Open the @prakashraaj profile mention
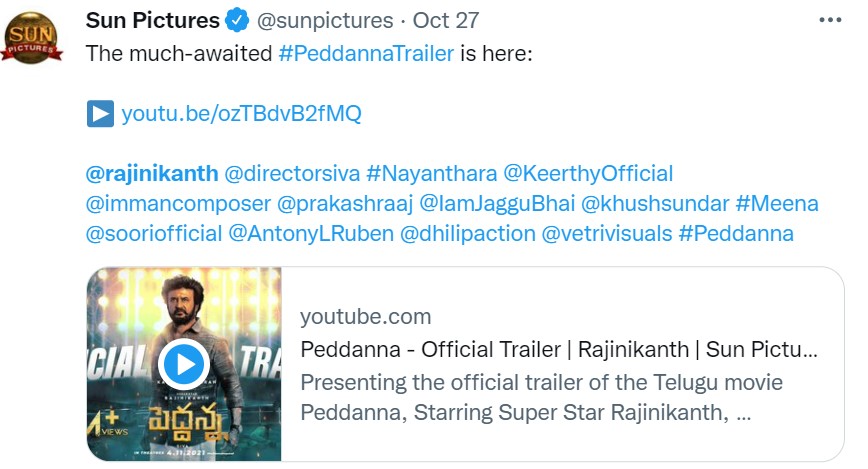Screen dimensions: 868x469 pyautogui.click(x=344, y=204)
